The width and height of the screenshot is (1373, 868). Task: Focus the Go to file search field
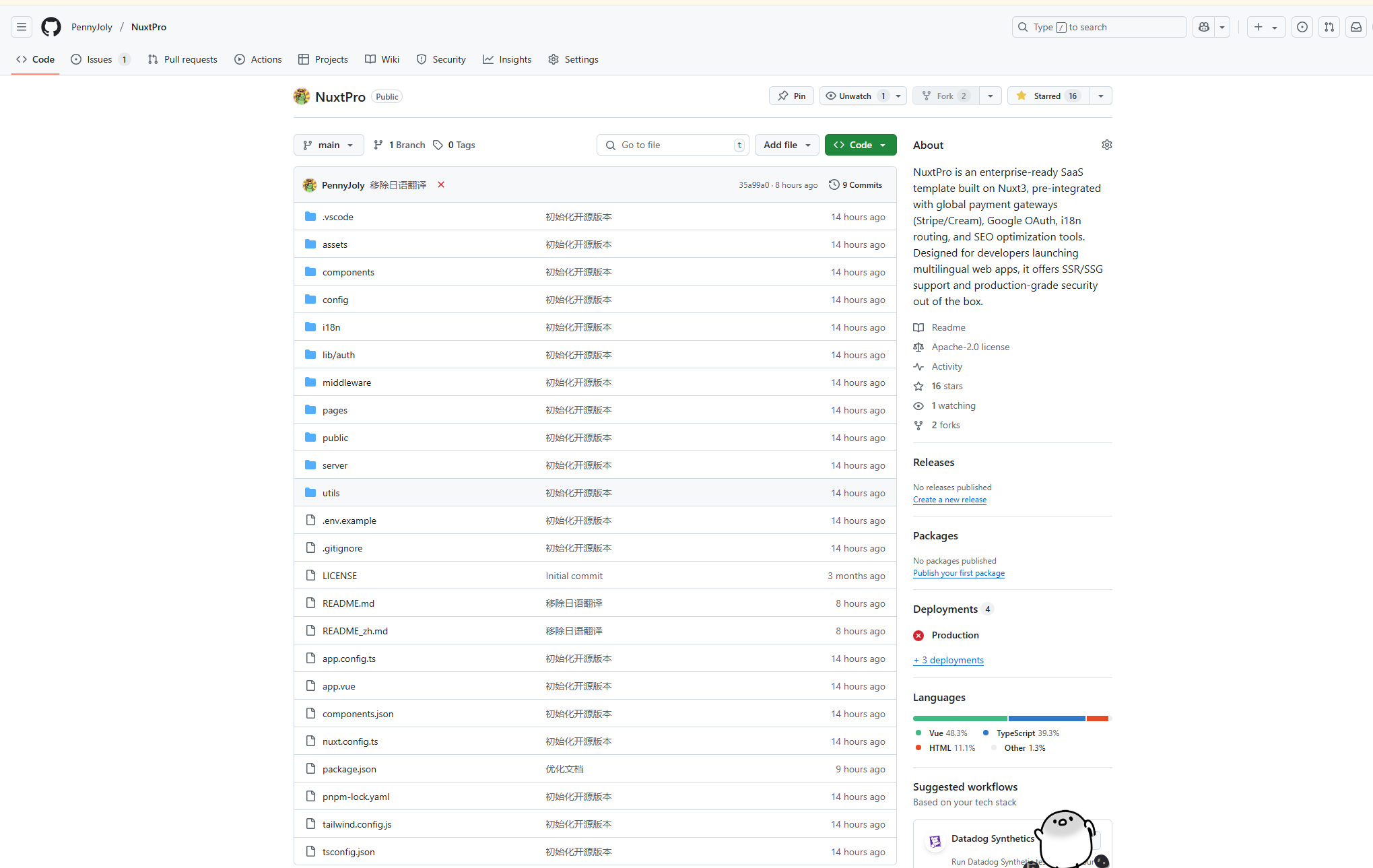click(673, 145)
